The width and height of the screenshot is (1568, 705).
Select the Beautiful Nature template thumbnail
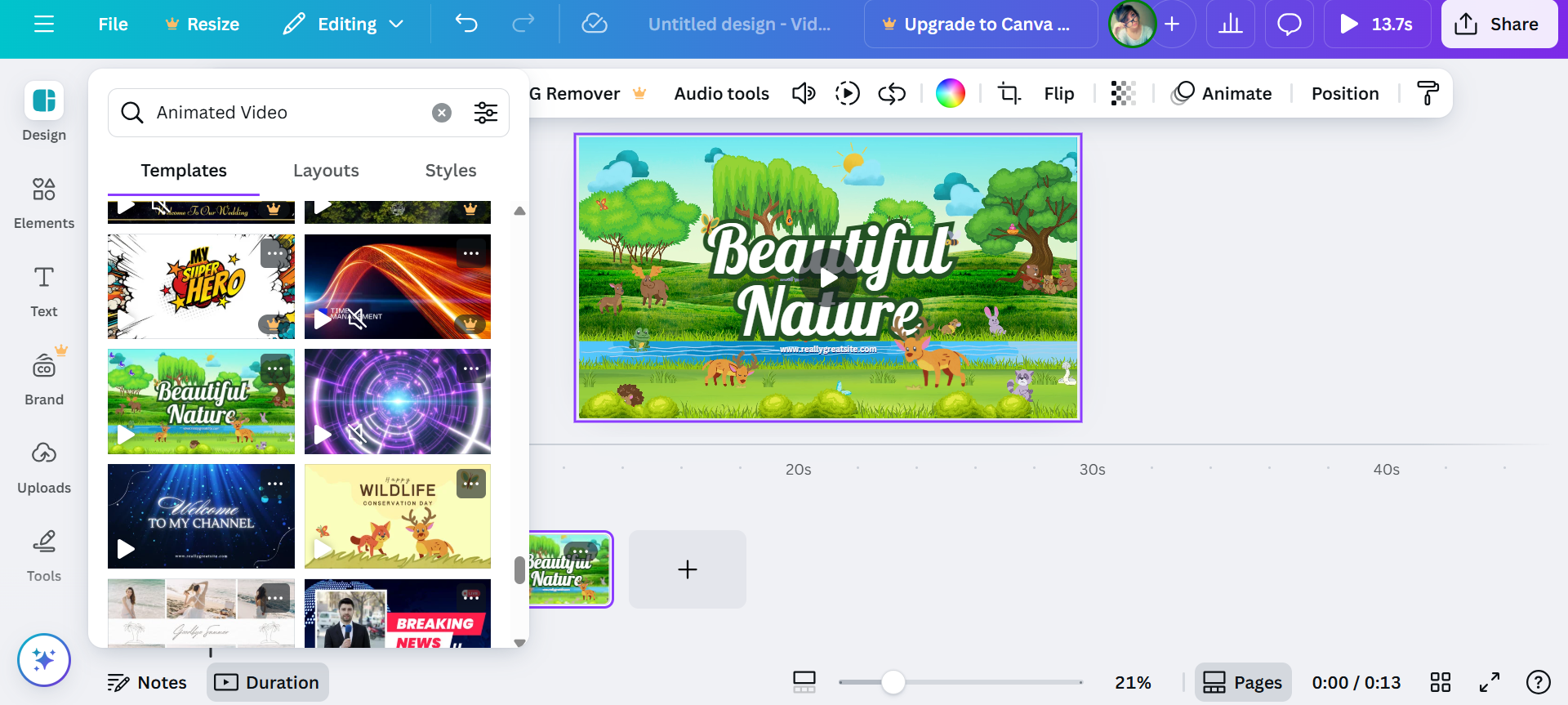coord(201,402)
